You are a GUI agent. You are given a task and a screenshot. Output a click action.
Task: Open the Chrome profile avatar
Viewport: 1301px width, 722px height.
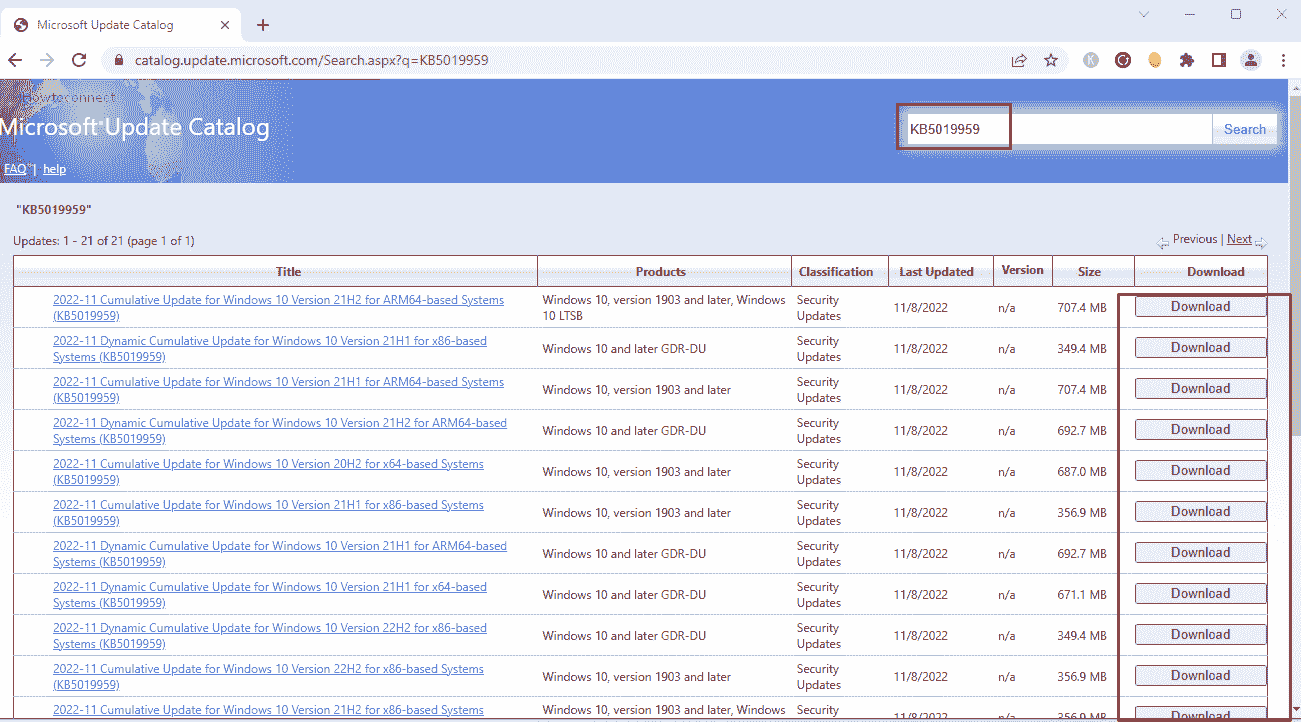1251,60
